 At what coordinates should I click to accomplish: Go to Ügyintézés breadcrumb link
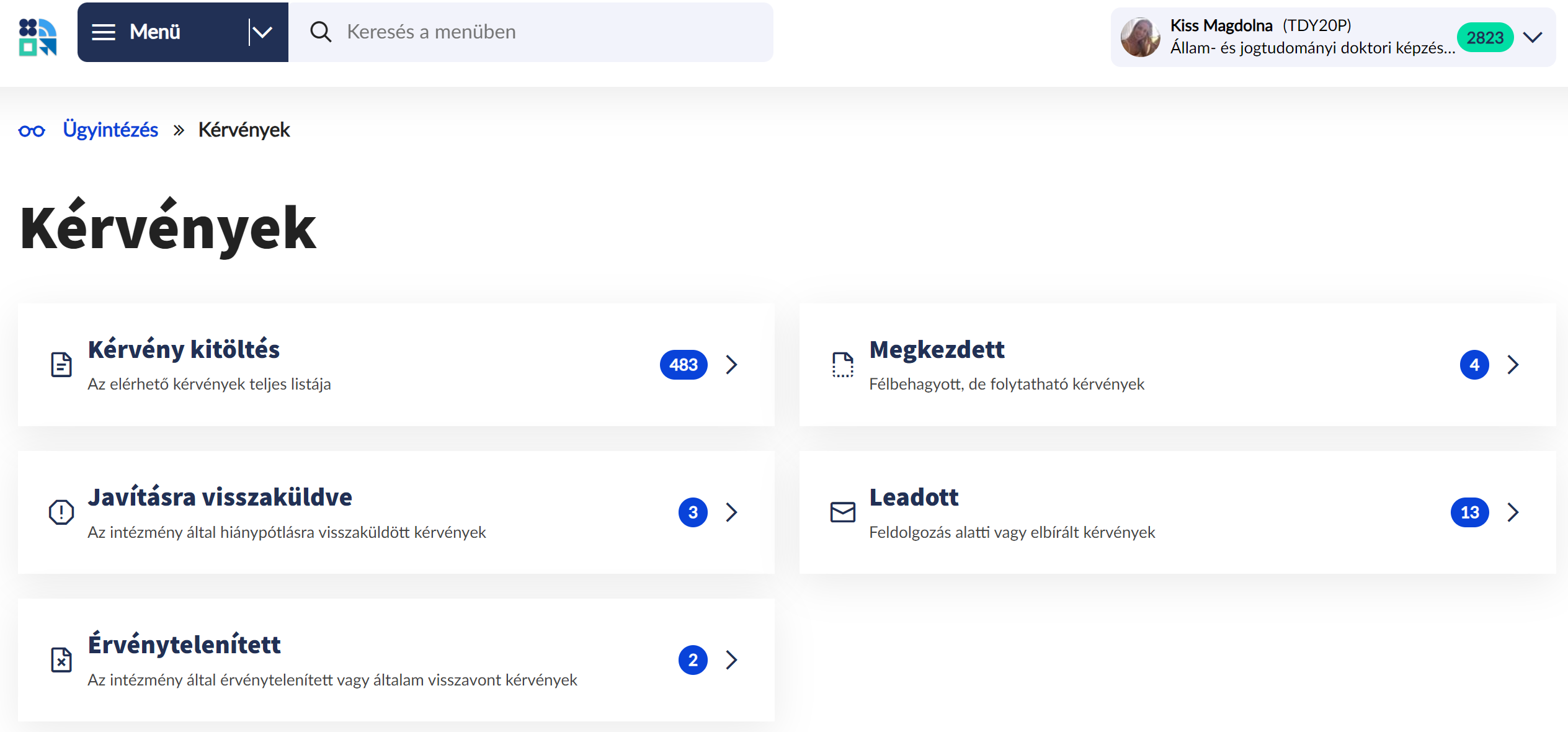click(x=110, y=130)
